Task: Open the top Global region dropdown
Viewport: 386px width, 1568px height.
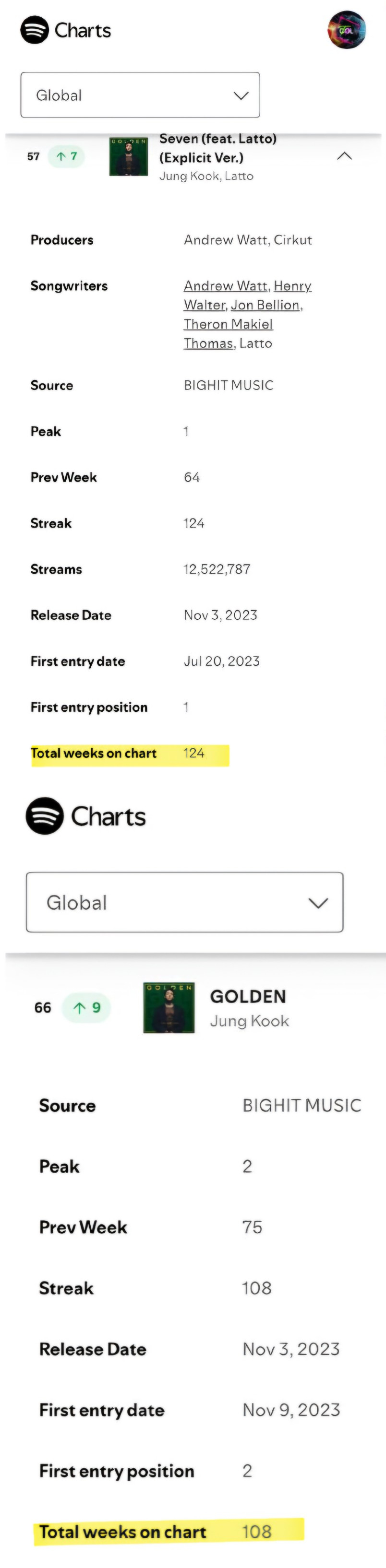Action: click(140, 95)
